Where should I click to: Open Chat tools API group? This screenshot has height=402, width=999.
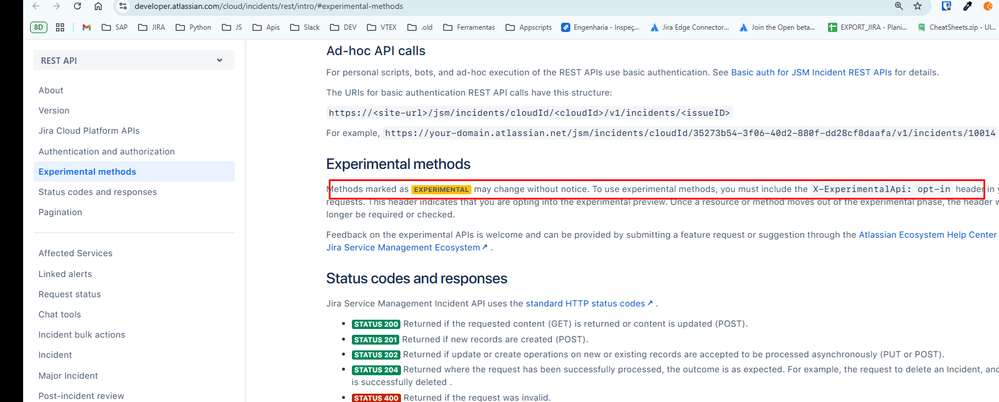click(60, 314)
